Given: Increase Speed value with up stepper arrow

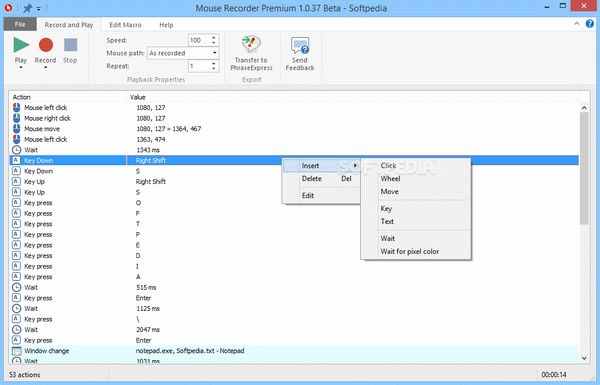Looking at the screenshot, I should (x=214, y=37).
